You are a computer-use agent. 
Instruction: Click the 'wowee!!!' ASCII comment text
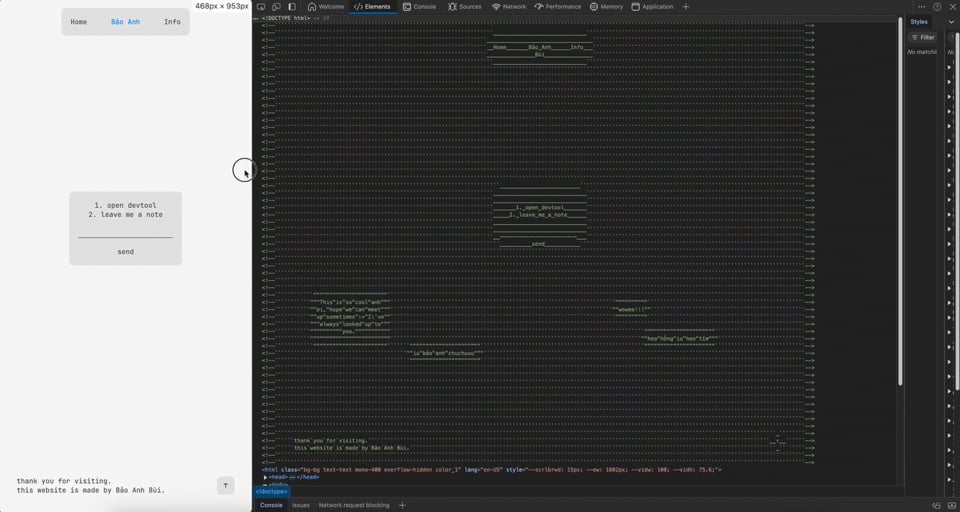point(631,310)
